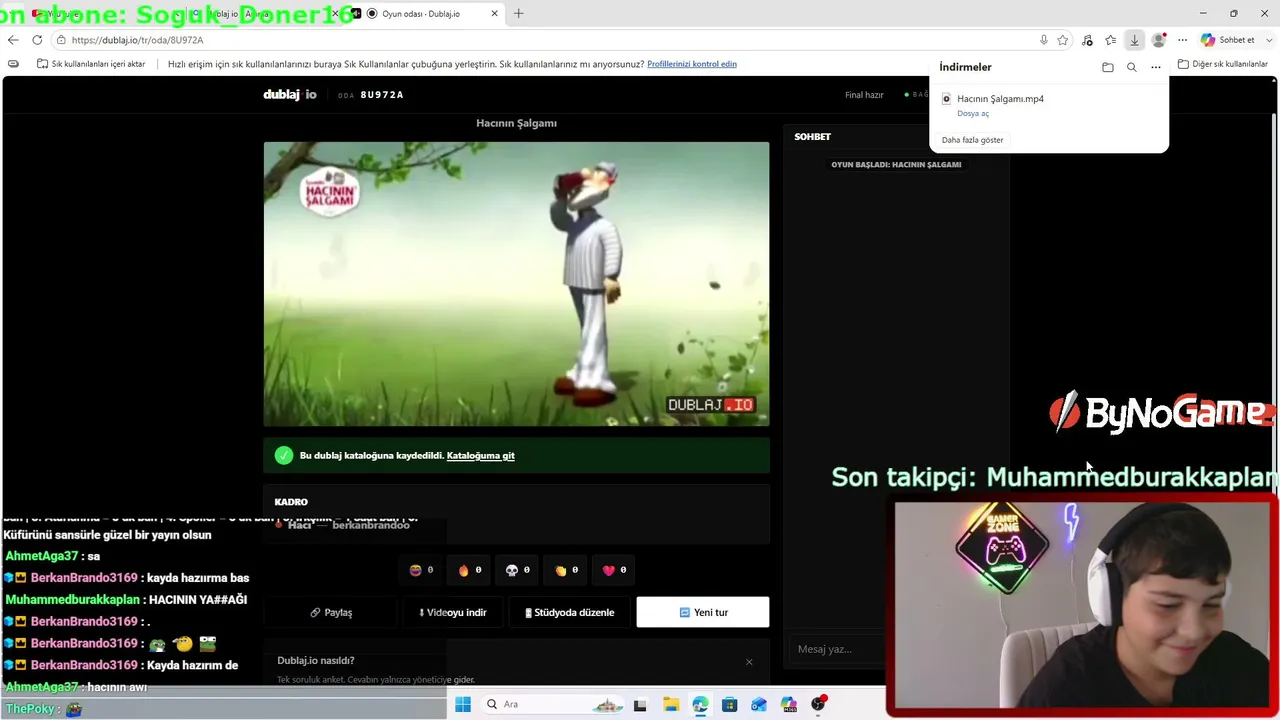
Task: Click the 'Paylaş' share button
Action: click(331, 612)
